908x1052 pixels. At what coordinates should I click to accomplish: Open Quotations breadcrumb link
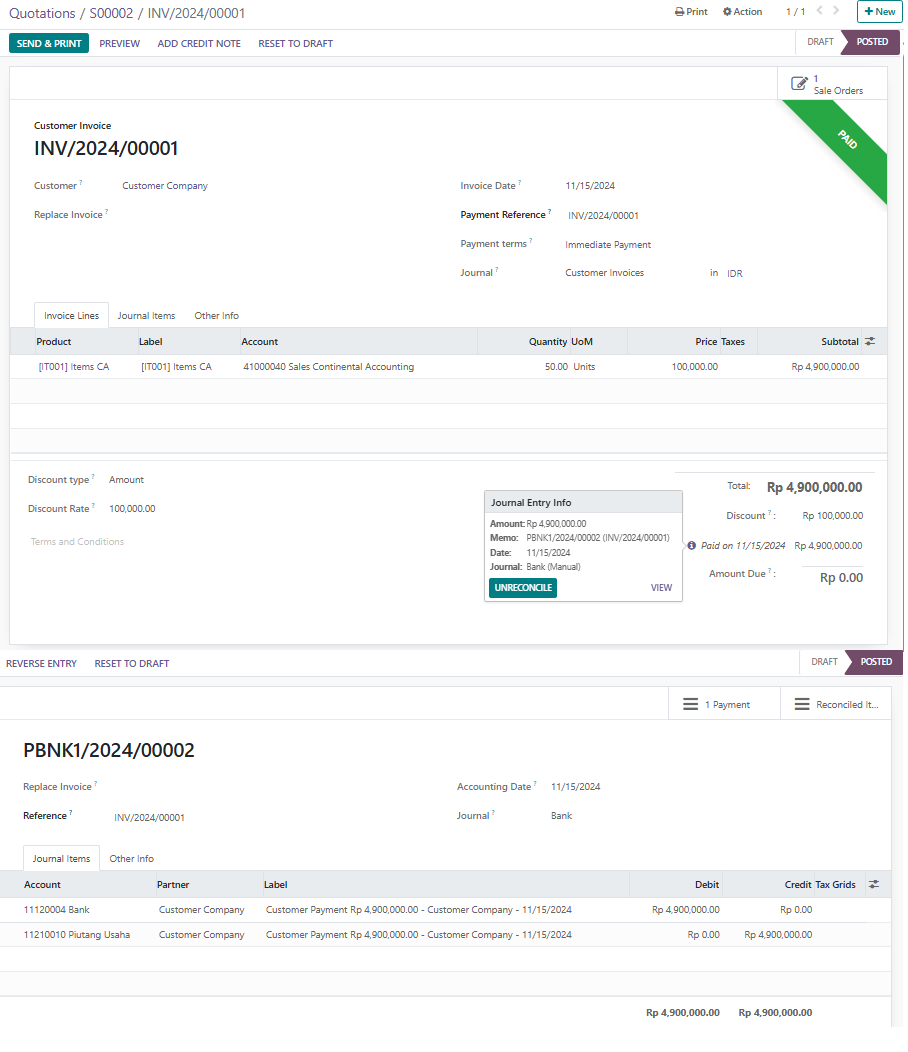42,13
